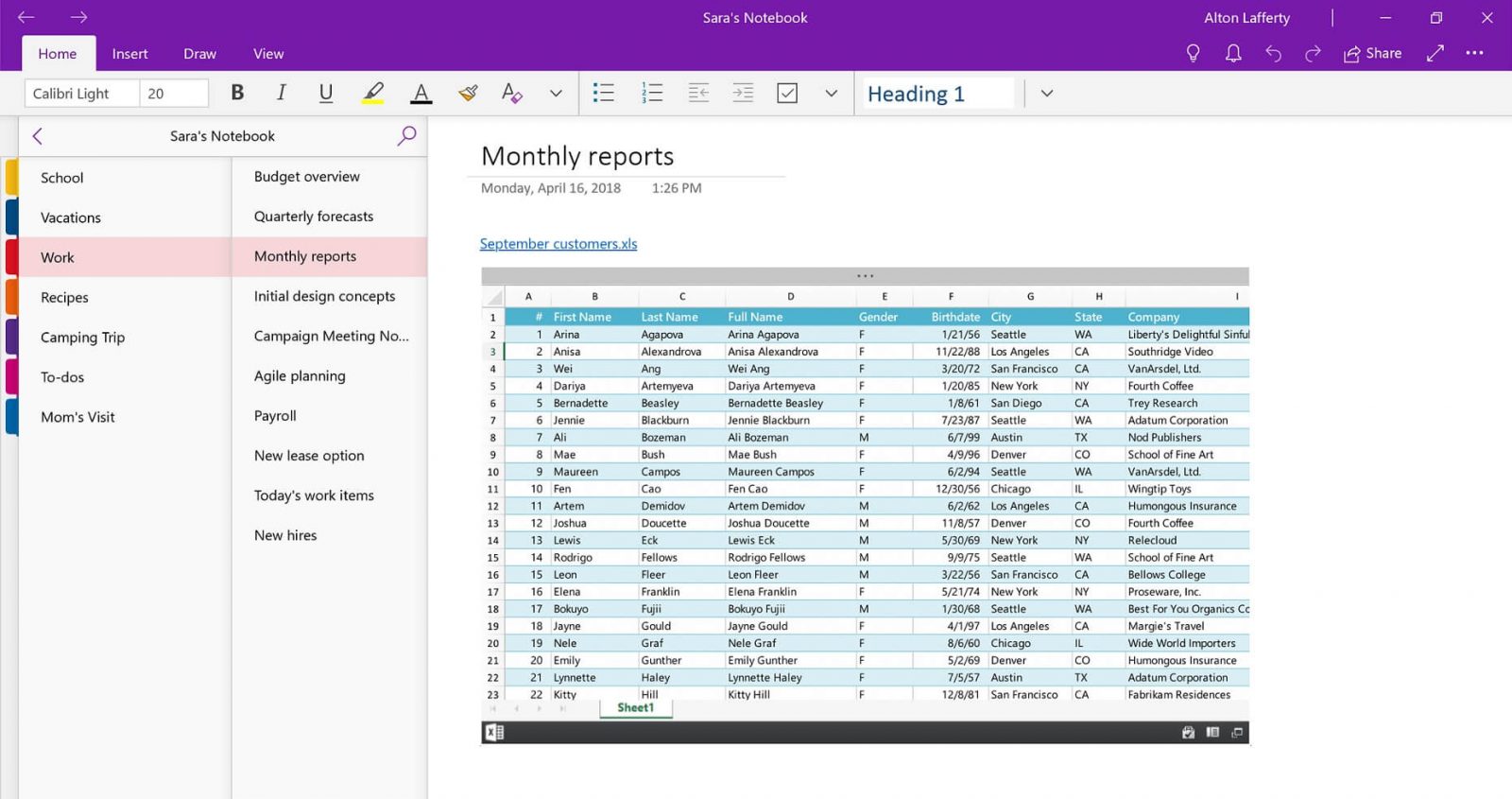Image resolution: width=1512 pixels, height=799 pixels.
Task: Select the Vacations section
Action: click(x=125, y=217)
